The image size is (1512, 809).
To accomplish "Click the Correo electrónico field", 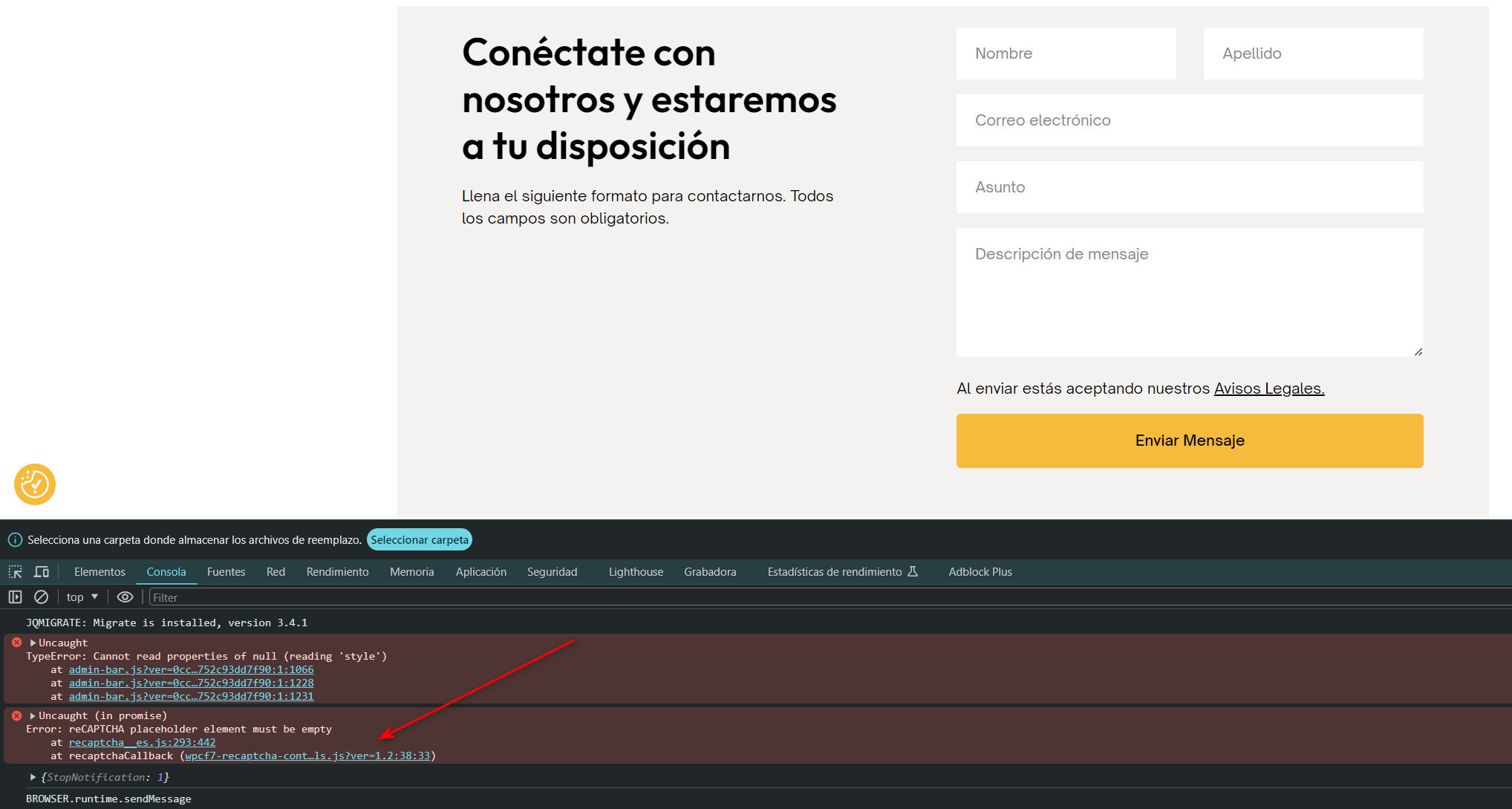I will click(x=1189, y=120).
